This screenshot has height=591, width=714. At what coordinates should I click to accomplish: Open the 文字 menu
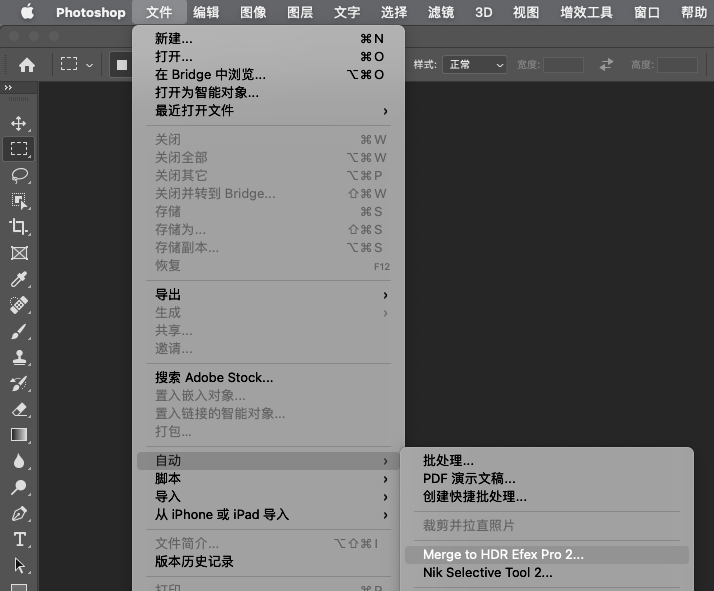point(347,12)
